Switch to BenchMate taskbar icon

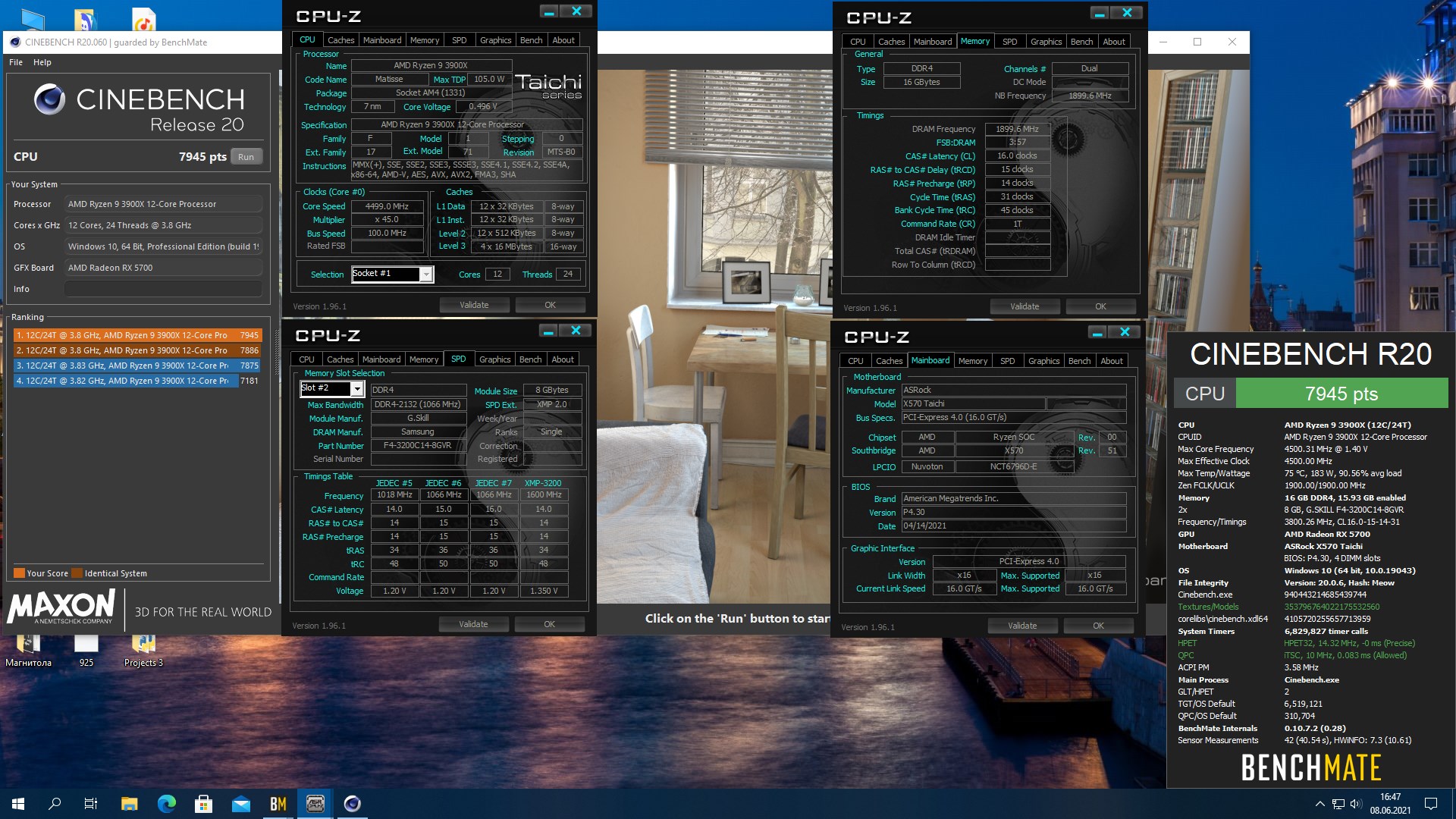point(278,804)
